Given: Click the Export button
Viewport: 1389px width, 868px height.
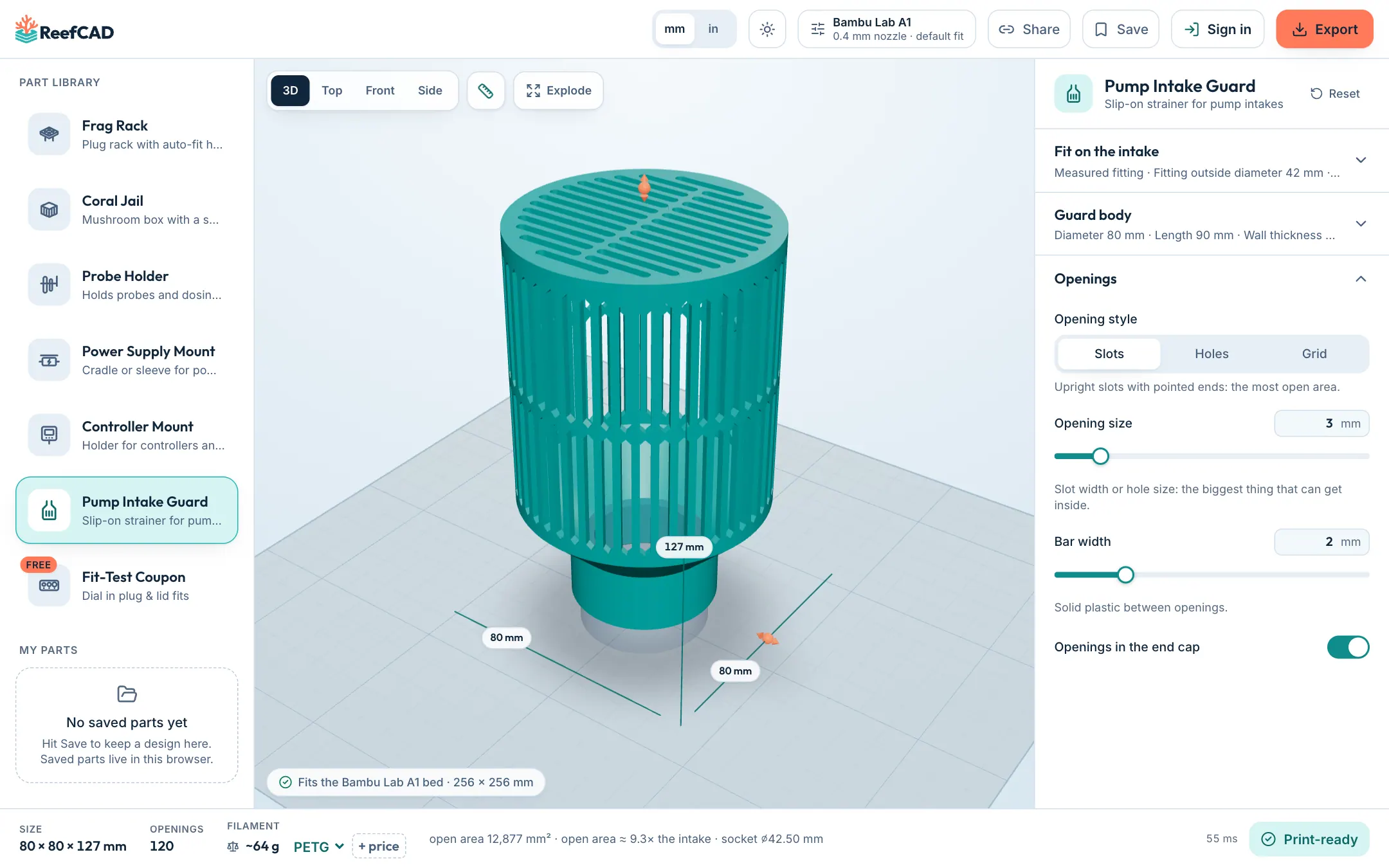Looking at the screenshot, I should (1325, 29).
